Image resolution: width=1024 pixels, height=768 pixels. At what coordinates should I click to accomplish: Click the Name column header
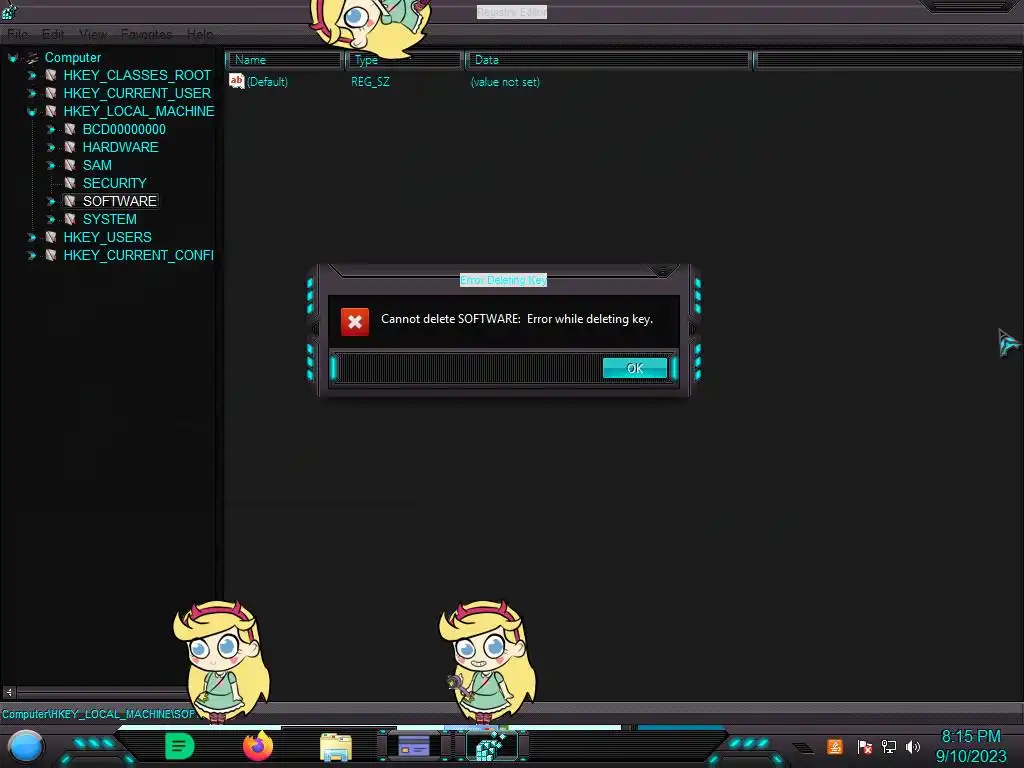click(284, 60)
